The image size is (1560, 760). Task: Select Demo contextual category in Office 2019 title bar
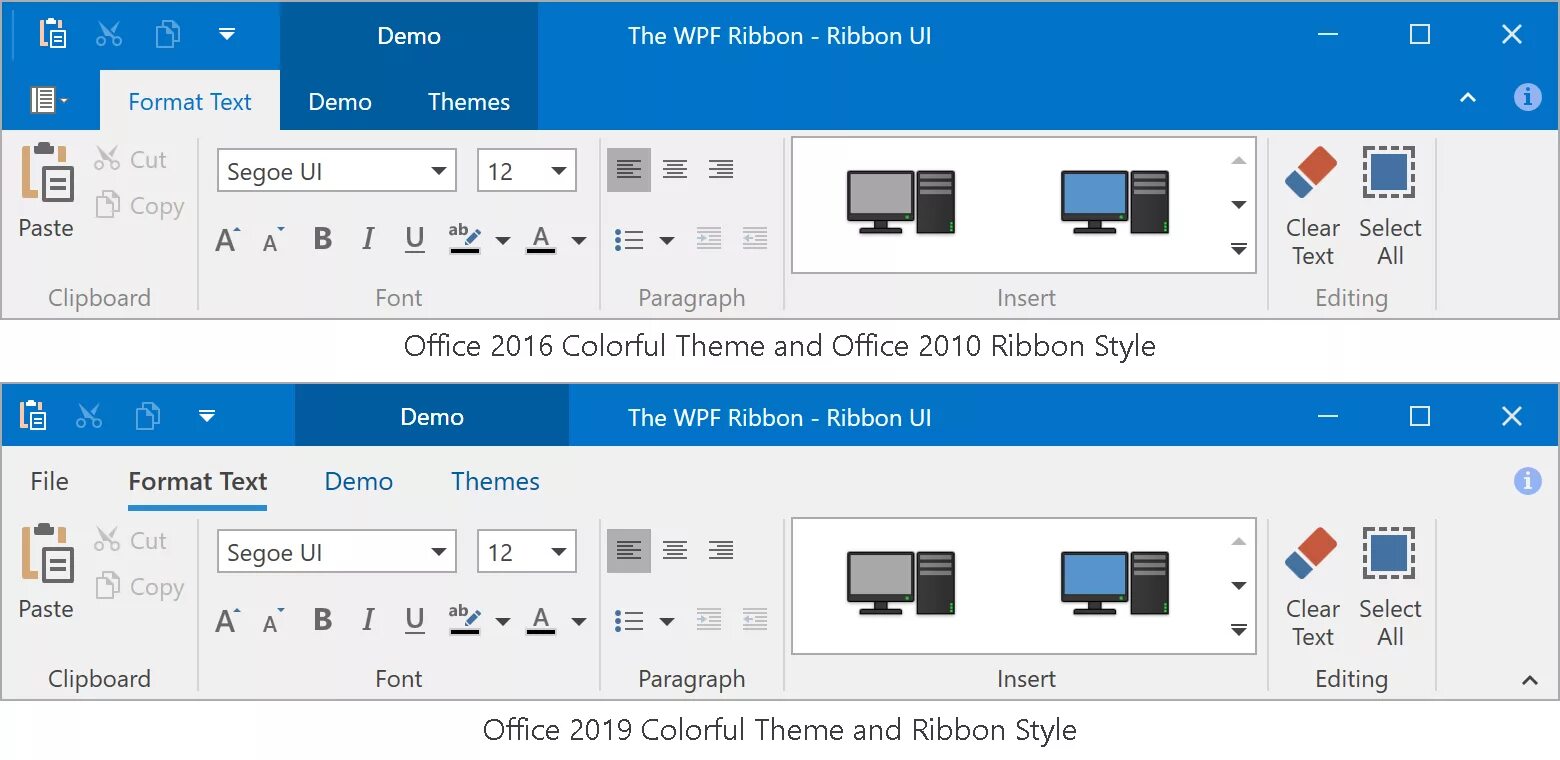(x=432, y=416)
